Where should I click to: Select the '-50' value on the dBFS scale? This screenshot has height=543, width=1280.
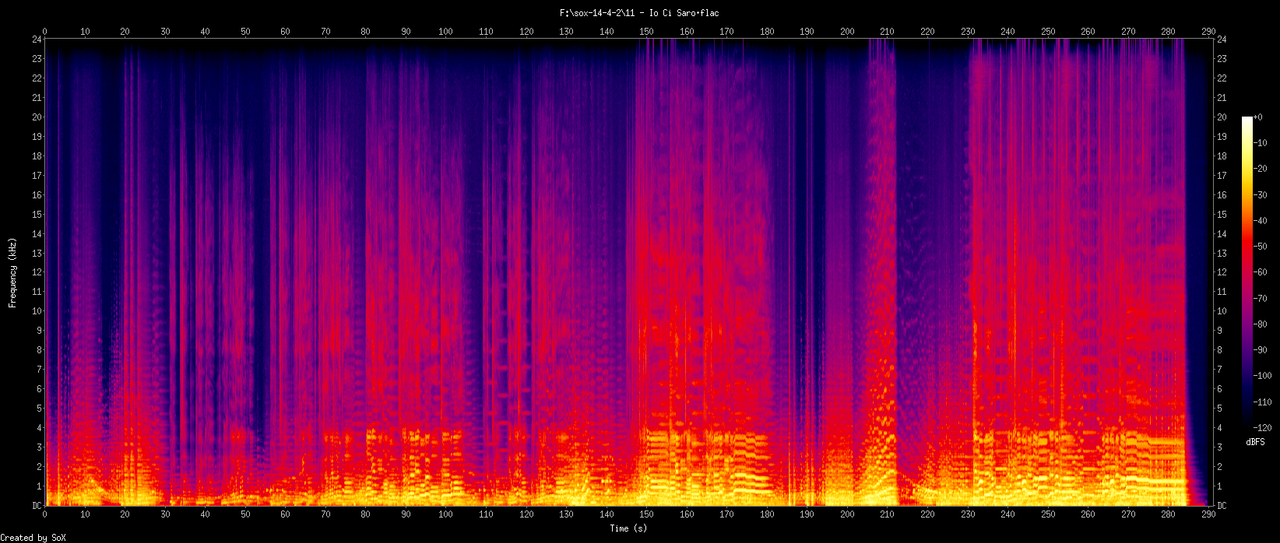(1261, 246)
